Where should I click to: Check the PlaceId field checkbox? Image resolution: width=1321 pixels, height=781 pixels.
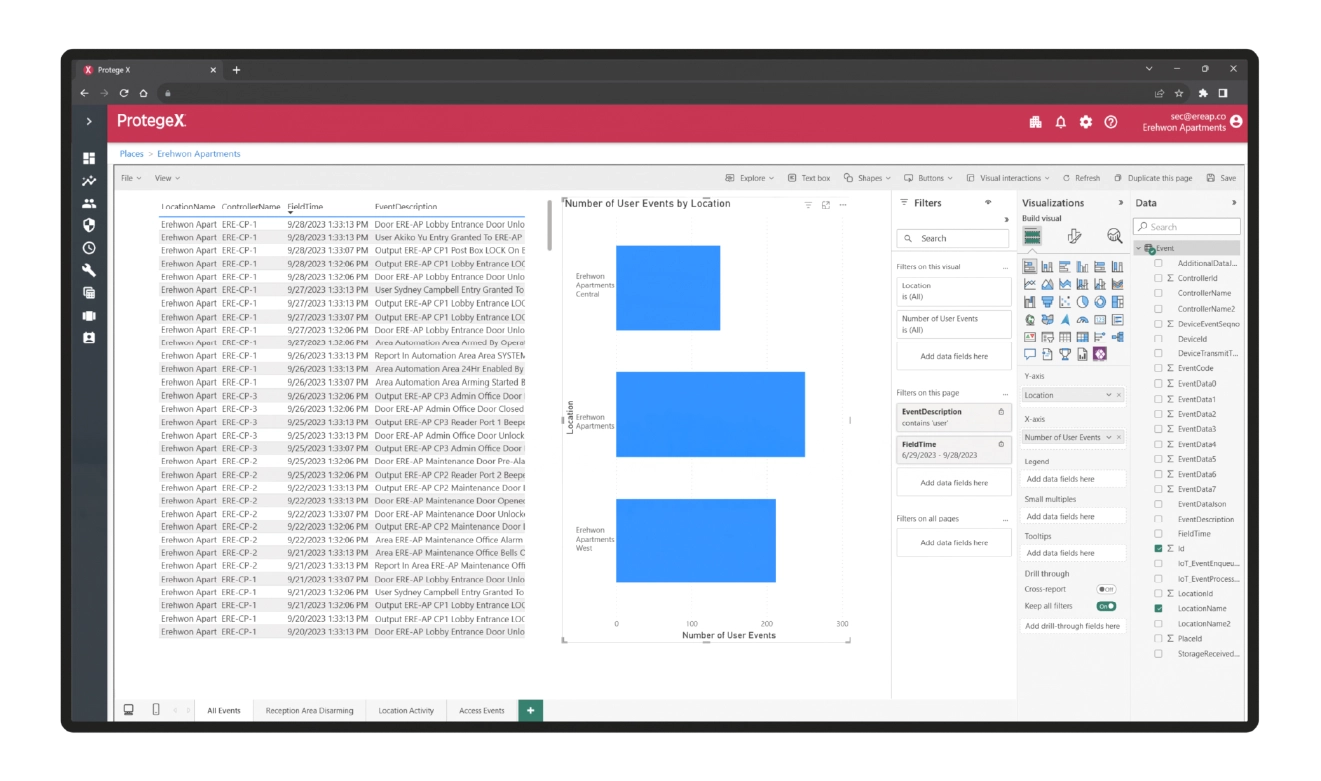tap(1158, 638)
